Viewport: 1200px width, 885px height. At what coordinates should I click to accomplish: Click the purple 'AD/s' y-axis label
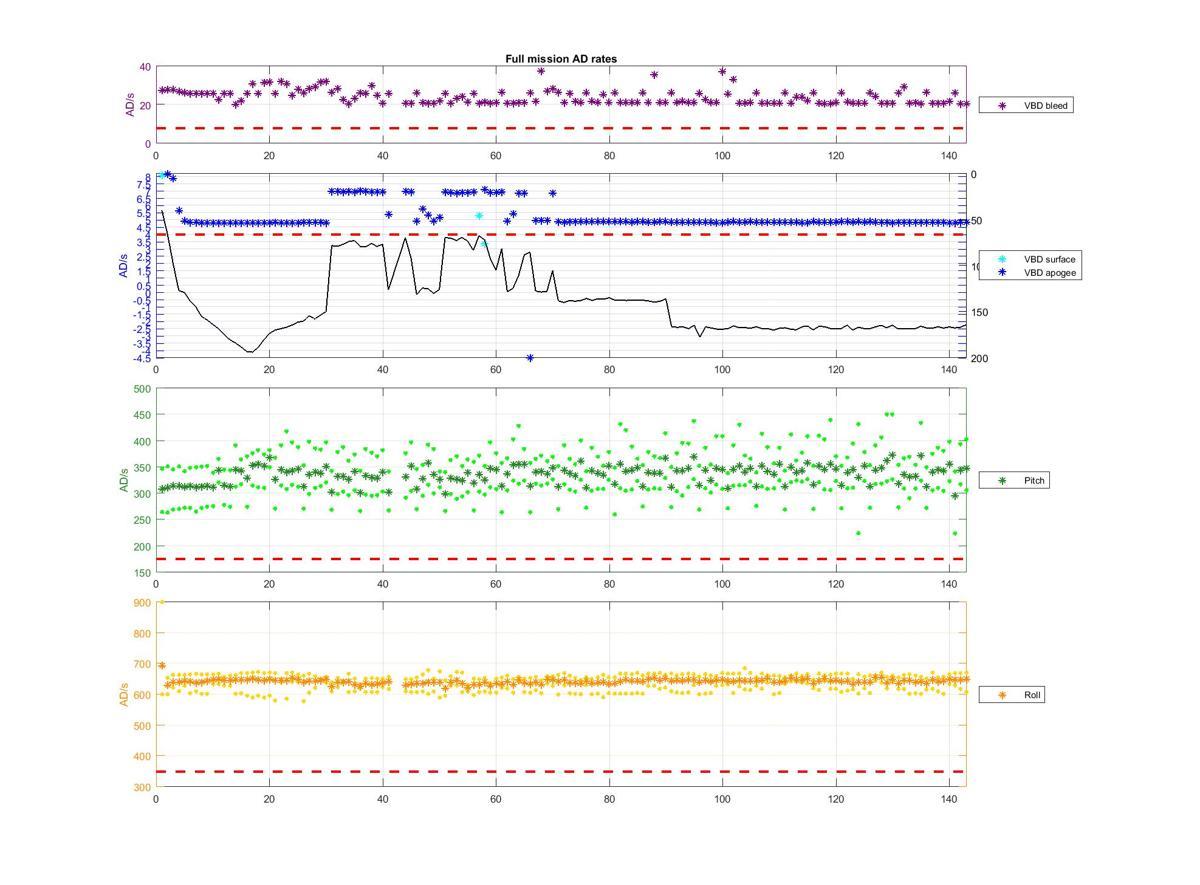(130, 105)
